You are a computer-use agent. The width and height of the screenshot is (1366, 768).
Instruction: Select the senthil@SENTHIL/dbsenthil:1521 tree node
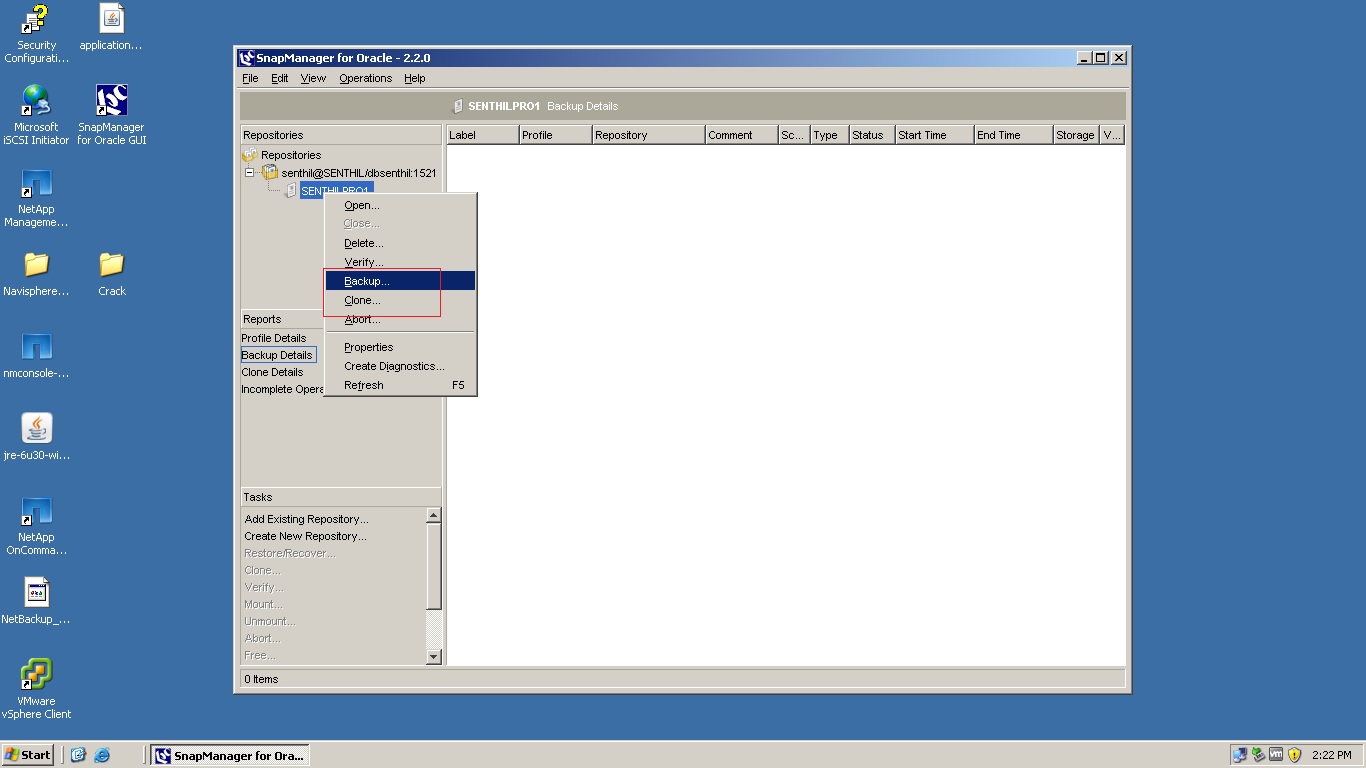pyautogui.click(x=358, y=173)
